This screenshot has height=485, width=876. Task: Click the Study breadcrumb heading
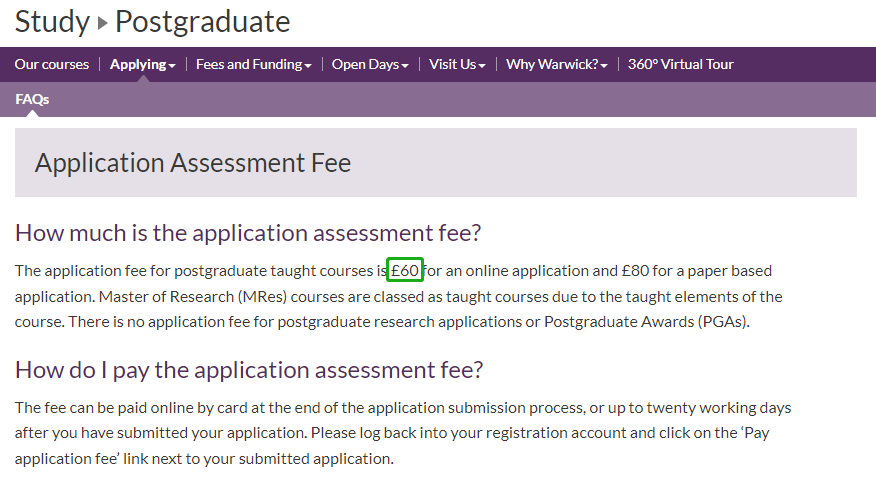[x=52, y=22]
